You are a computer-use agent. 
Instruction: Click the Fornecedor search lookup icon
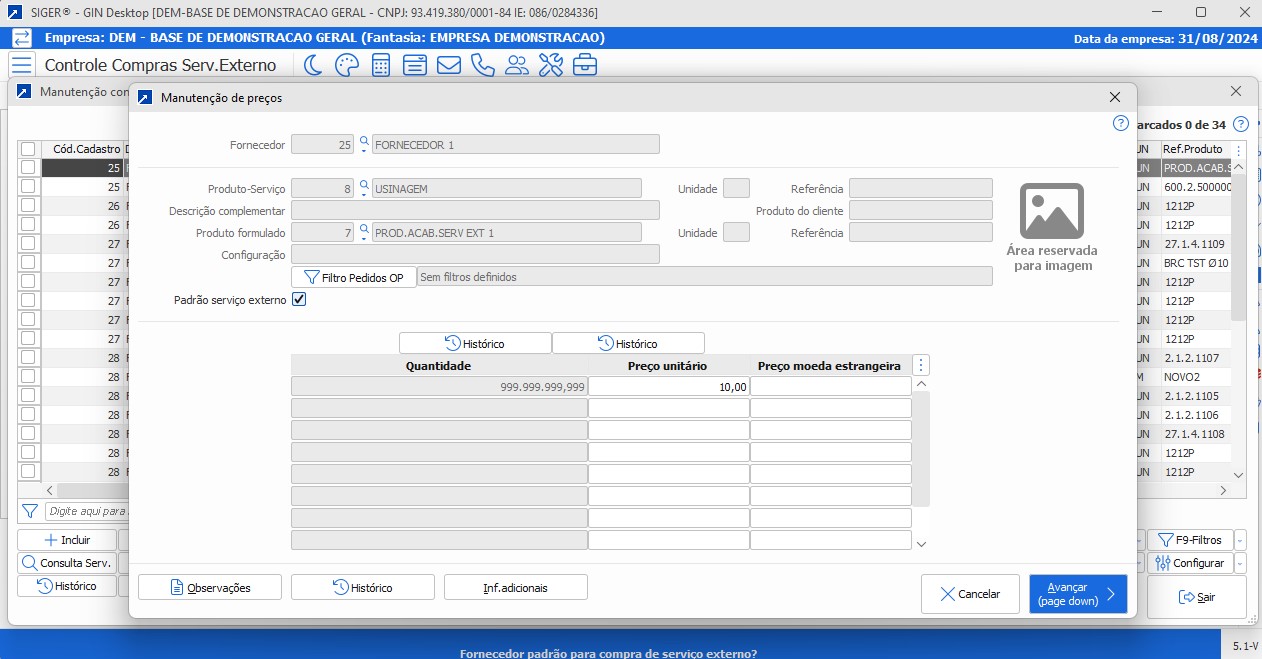[364, 144]
